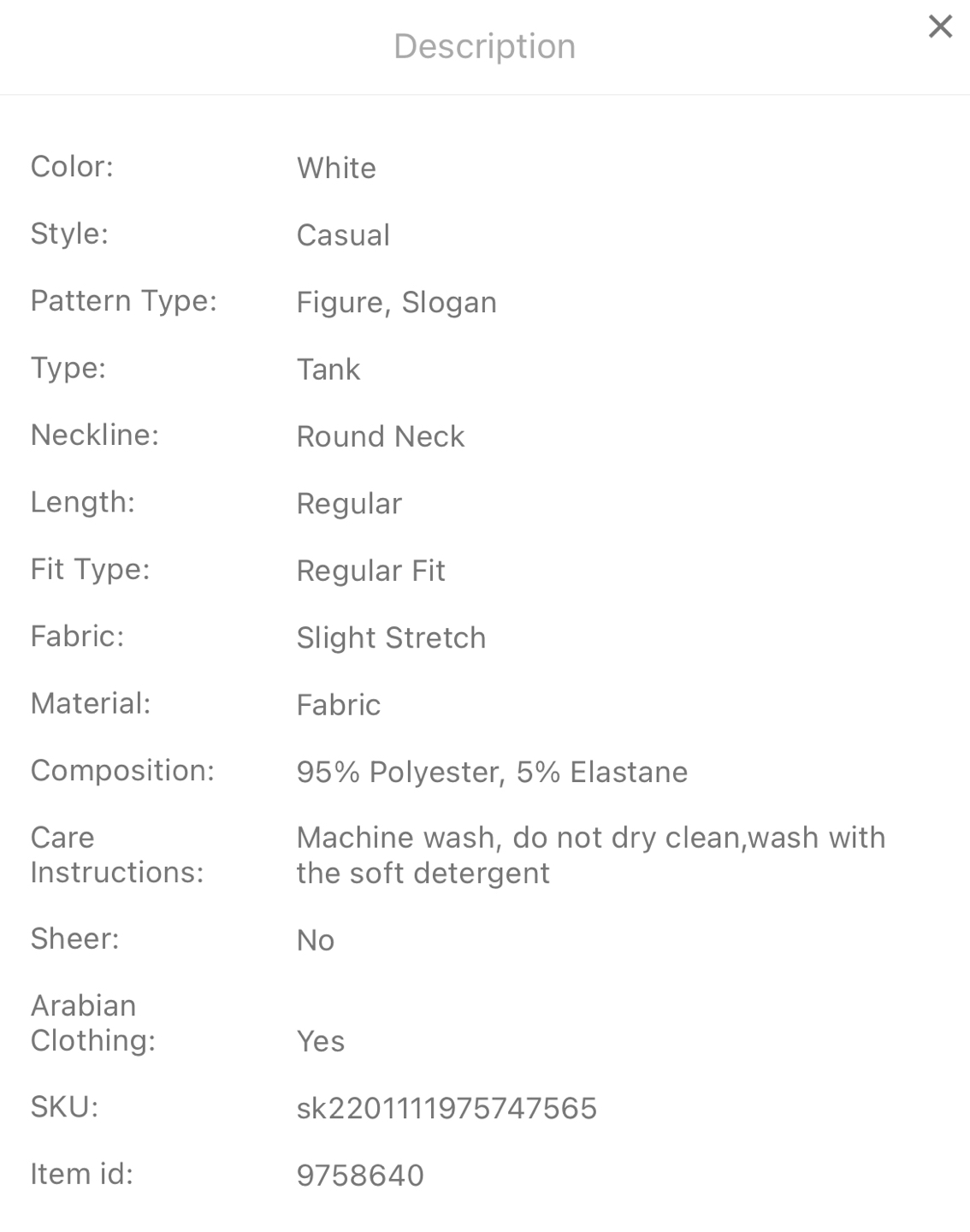Tap the machine wash care instructions text

590,855
